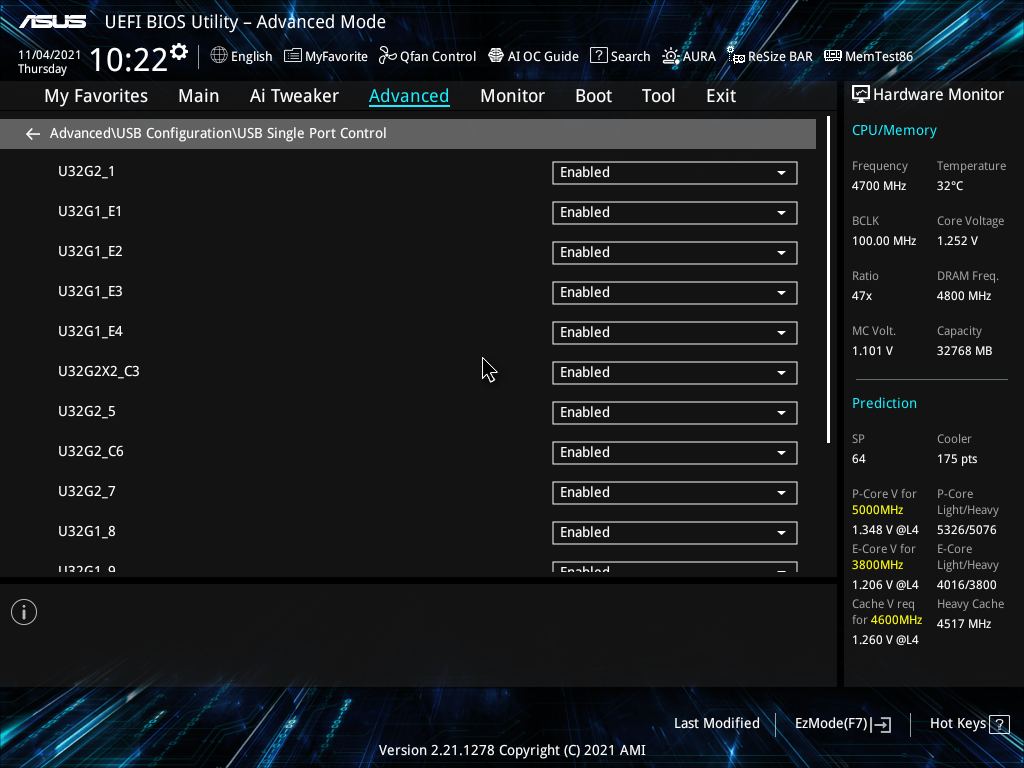Image resolution: width=1024 pixels, height=768 pixels.
Task: Open the U32G2_5 Enabled dropdown
Action: [675, 413]
